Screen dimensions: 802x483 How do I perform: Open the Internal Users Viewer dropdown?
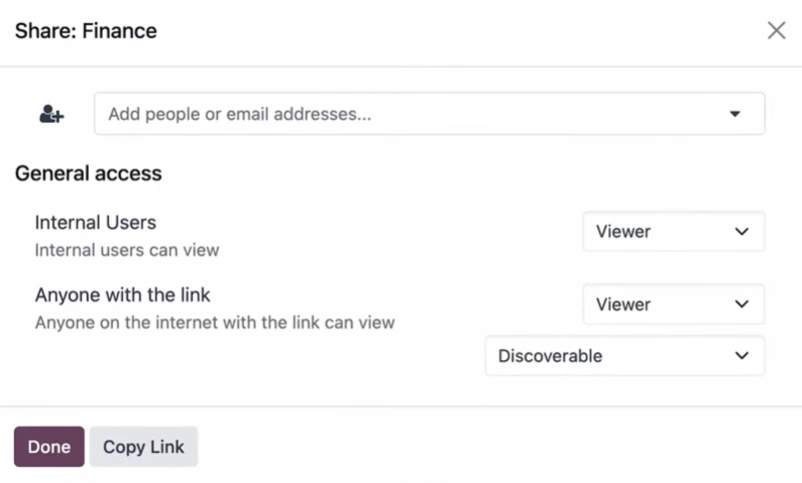pos(674,231)
